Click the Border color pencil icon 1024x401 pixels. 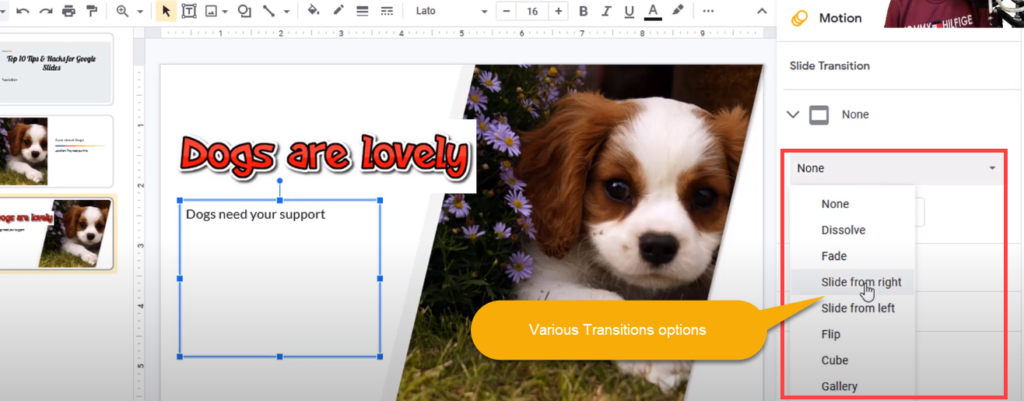click(338, 11)
